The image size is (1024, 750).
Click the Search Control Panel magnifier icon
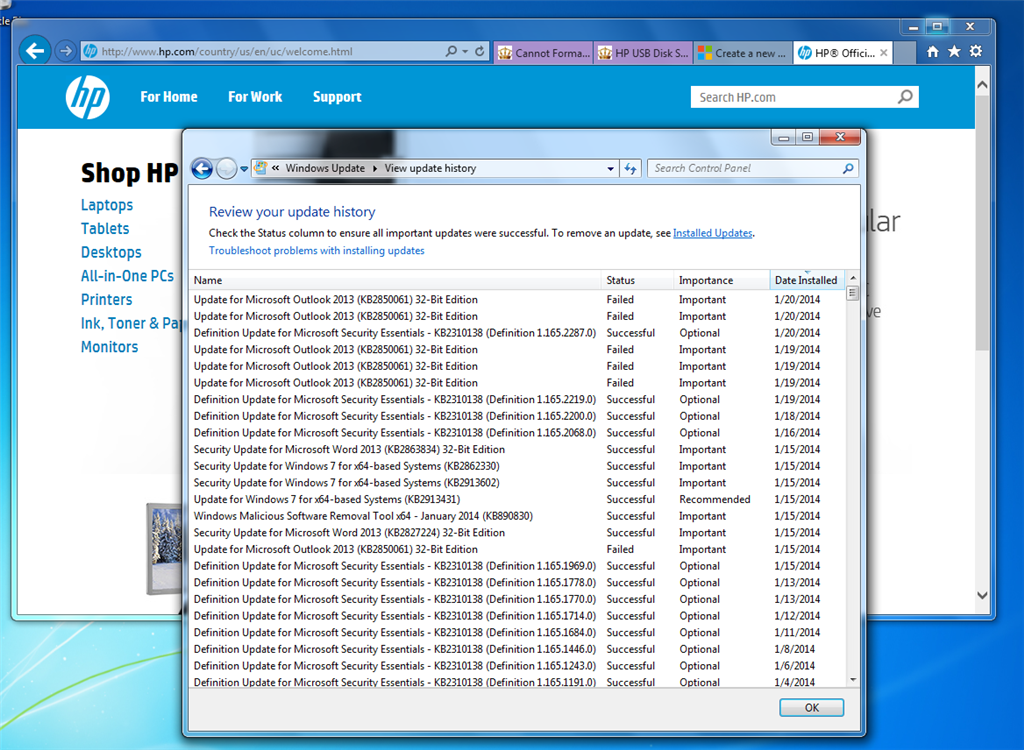click(x=848, y=169)
